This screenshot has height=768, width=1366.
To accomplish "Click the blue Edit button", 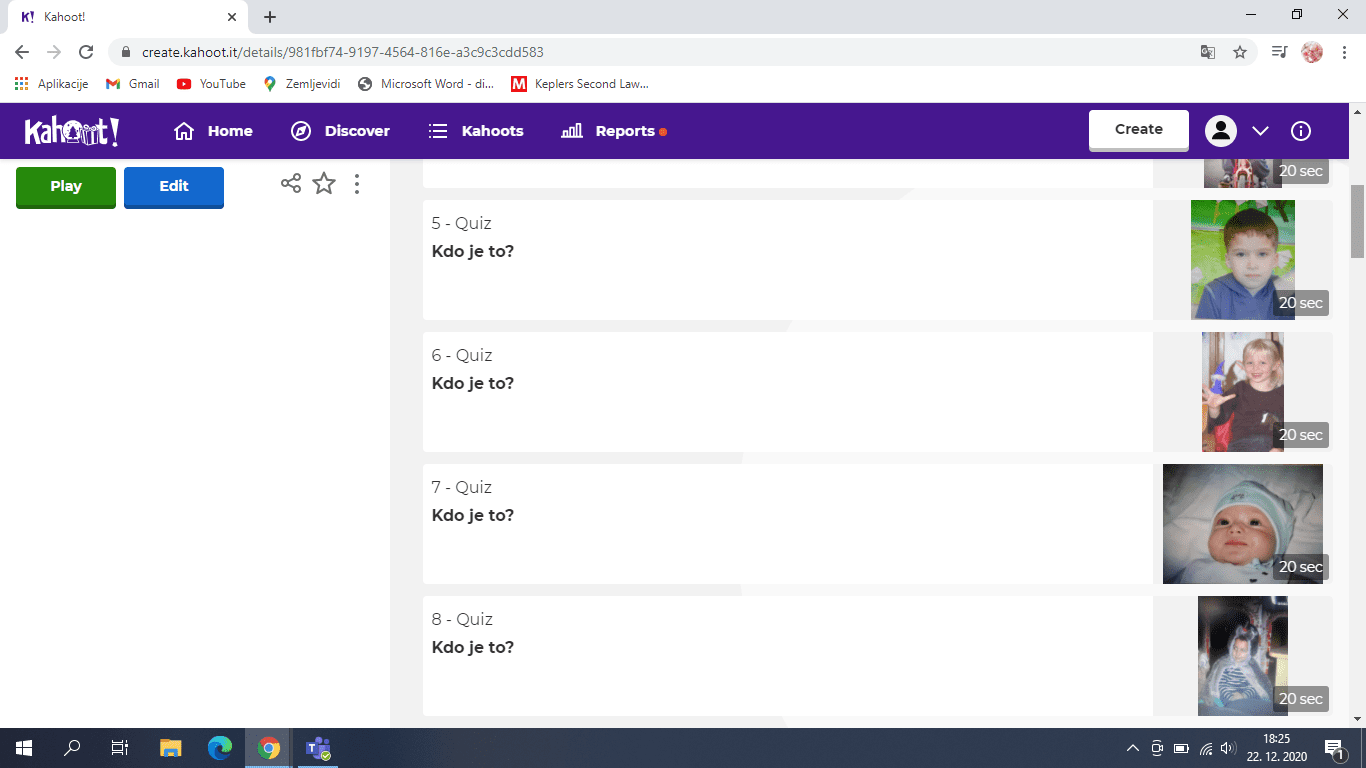I will tap(174, 187).
